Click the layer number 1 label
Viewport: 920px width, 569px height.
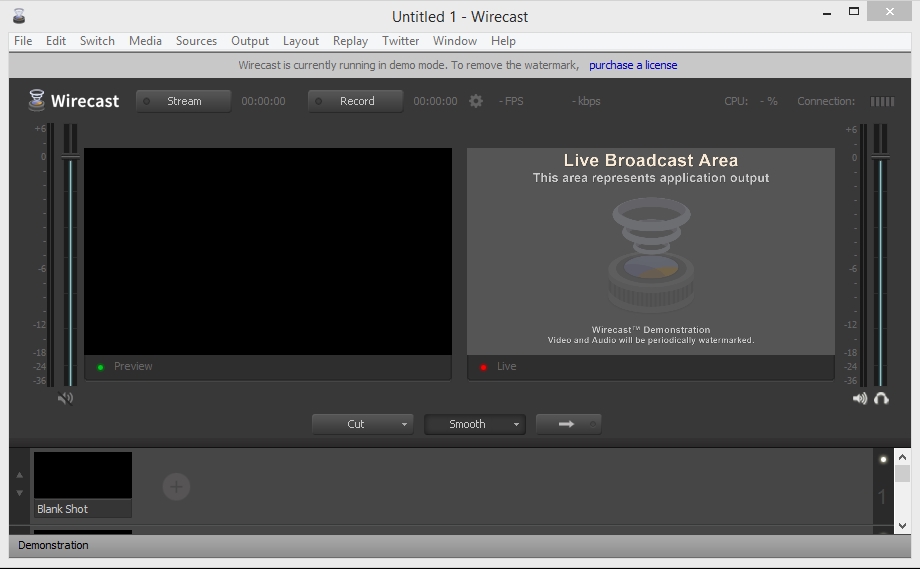[x=882, y=497]
